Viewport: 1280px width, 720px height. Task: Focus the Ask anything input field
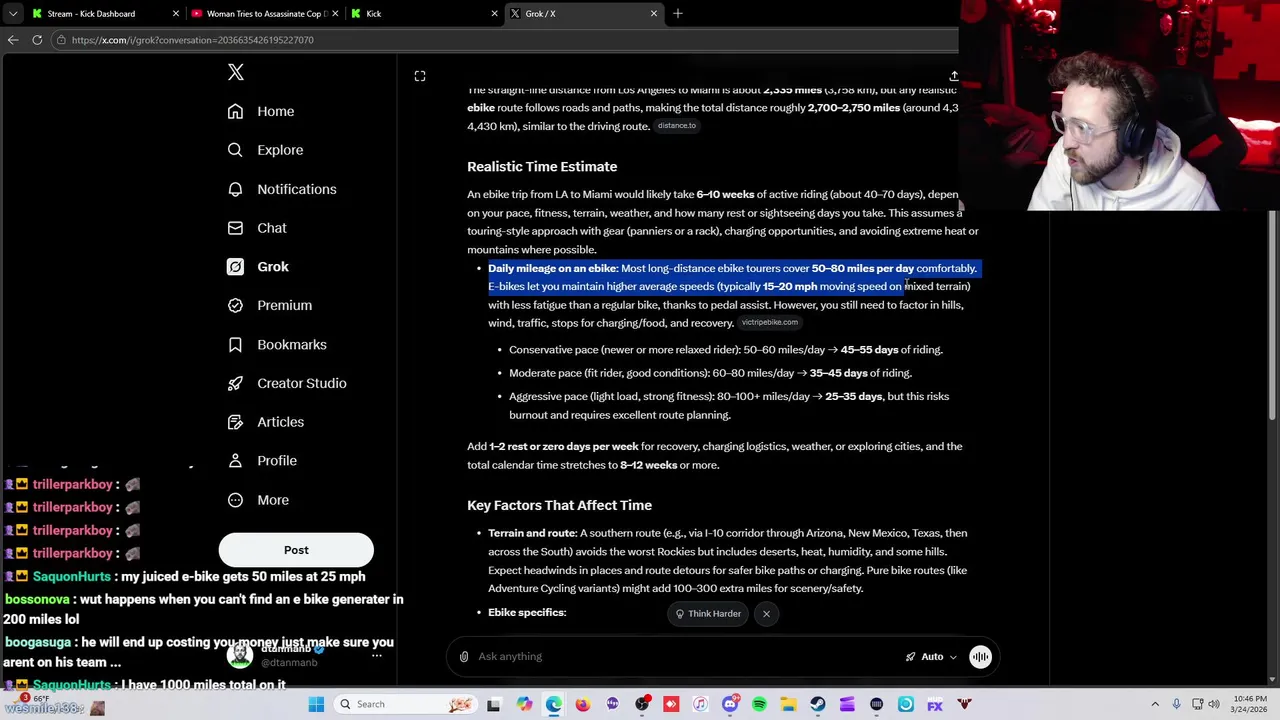685,657
